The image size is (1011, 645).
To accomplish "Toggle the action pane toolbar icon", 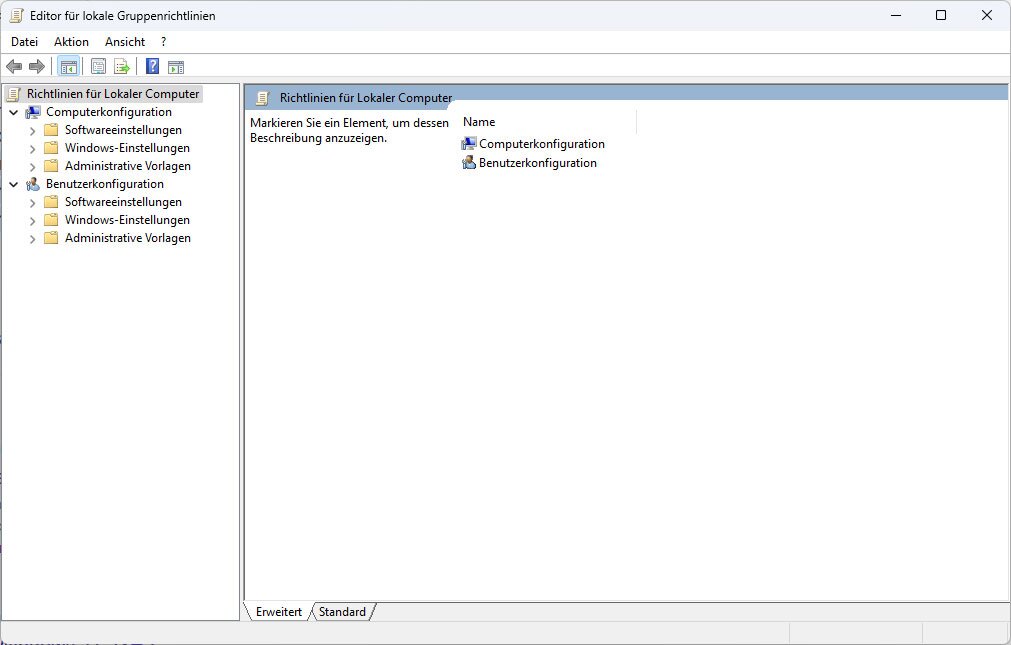I will click(176, 67).
